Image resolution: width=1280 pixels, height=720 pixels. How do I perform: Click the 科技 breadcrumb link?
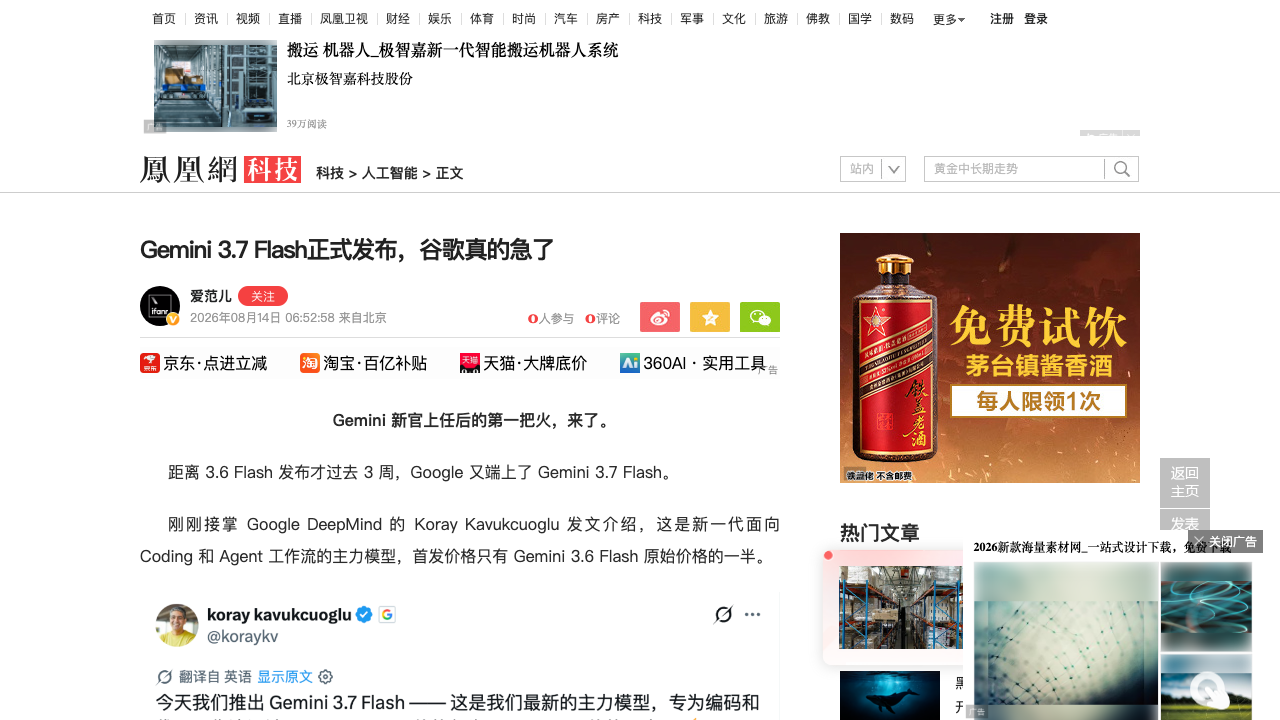click(x=330, y=173)
